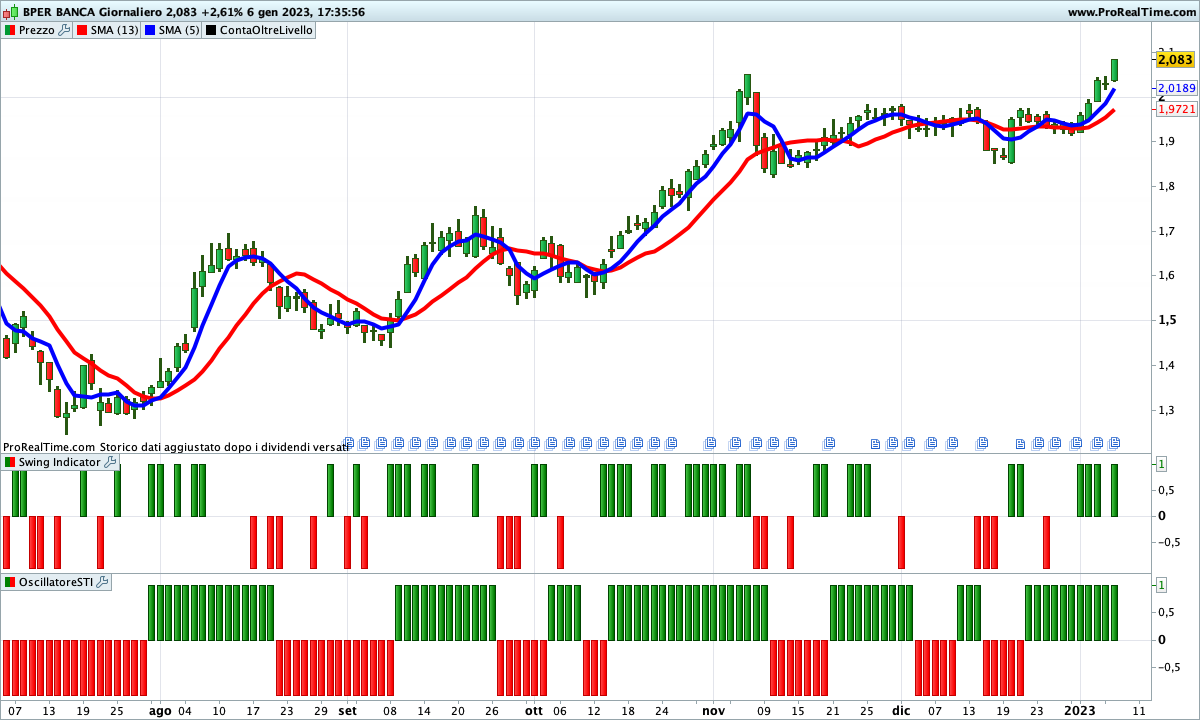Open Swing Indicator settings wrench icon

click(x=110, y=462)
